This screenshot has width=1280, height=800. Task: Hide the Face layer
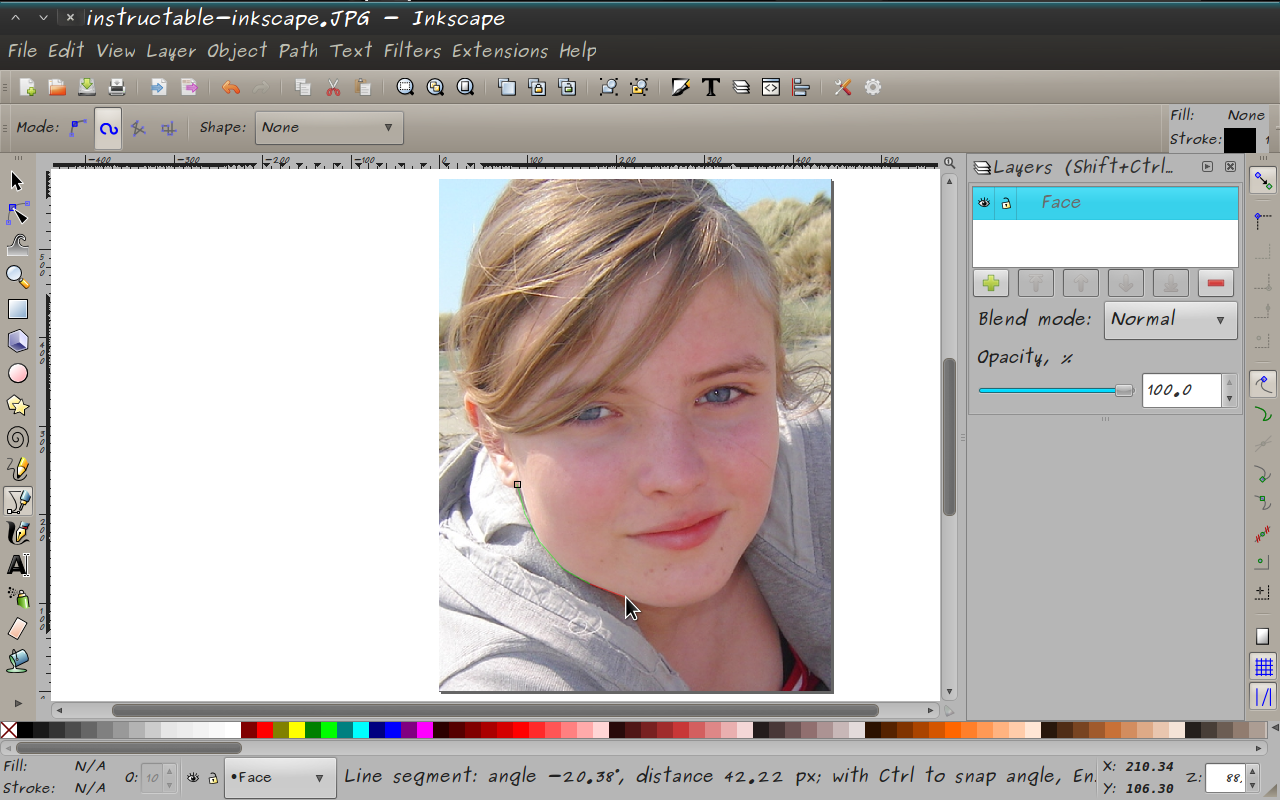[983, 202]
